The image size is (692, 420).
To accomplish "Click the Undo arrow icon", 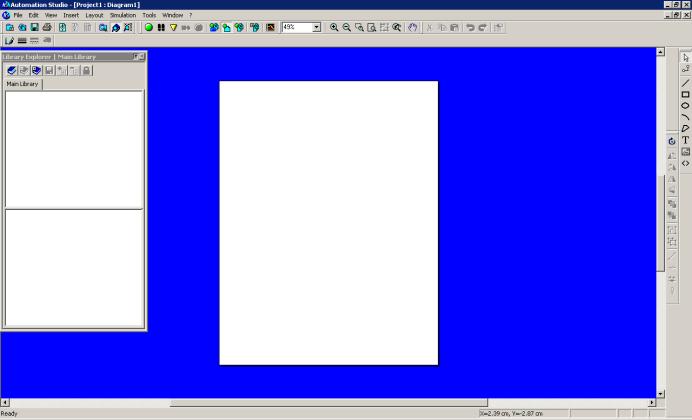I will pos(470,27).
